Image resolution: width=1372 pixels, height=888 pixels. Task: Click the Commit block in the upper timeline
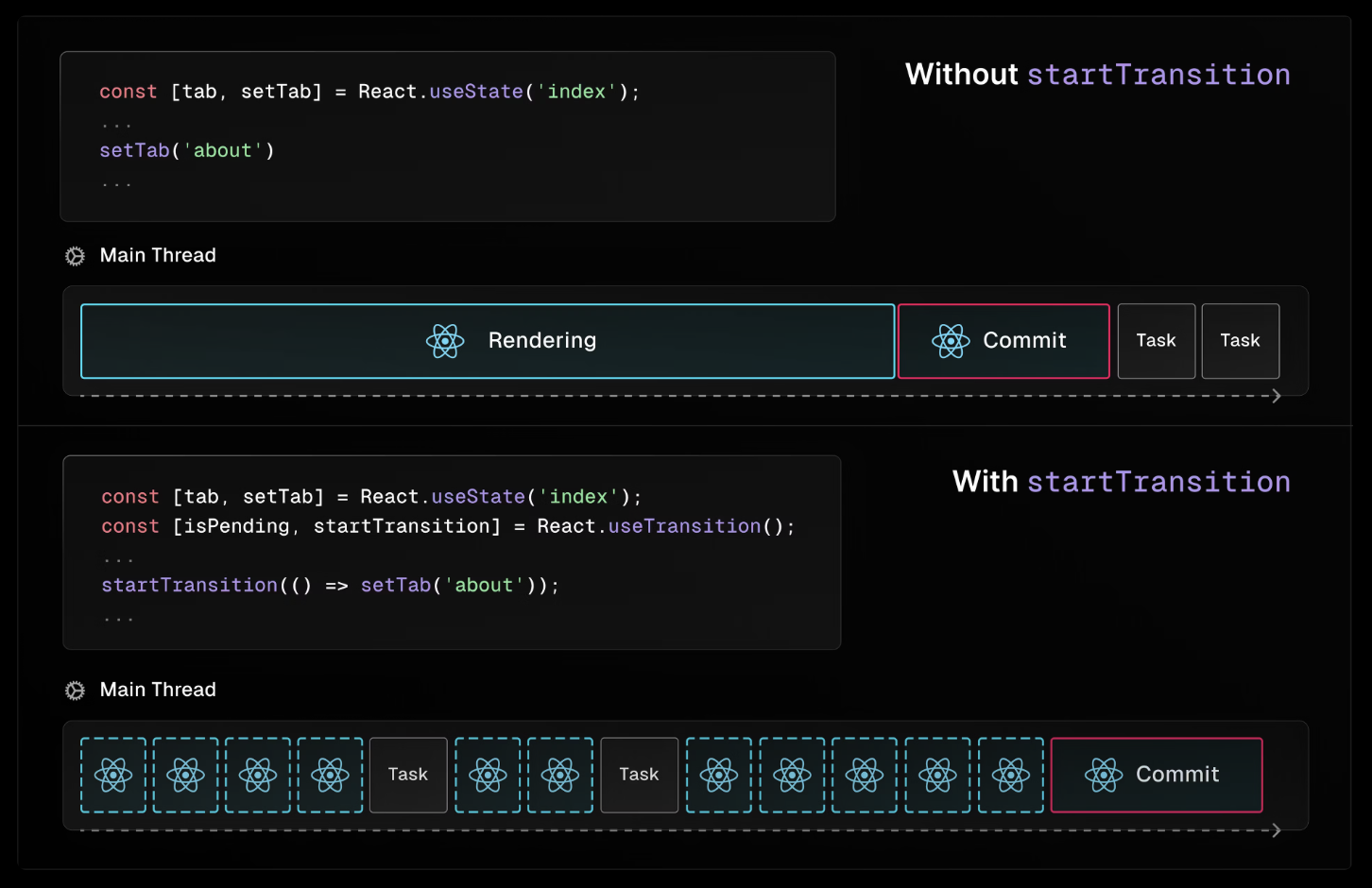coord(1003,341)
